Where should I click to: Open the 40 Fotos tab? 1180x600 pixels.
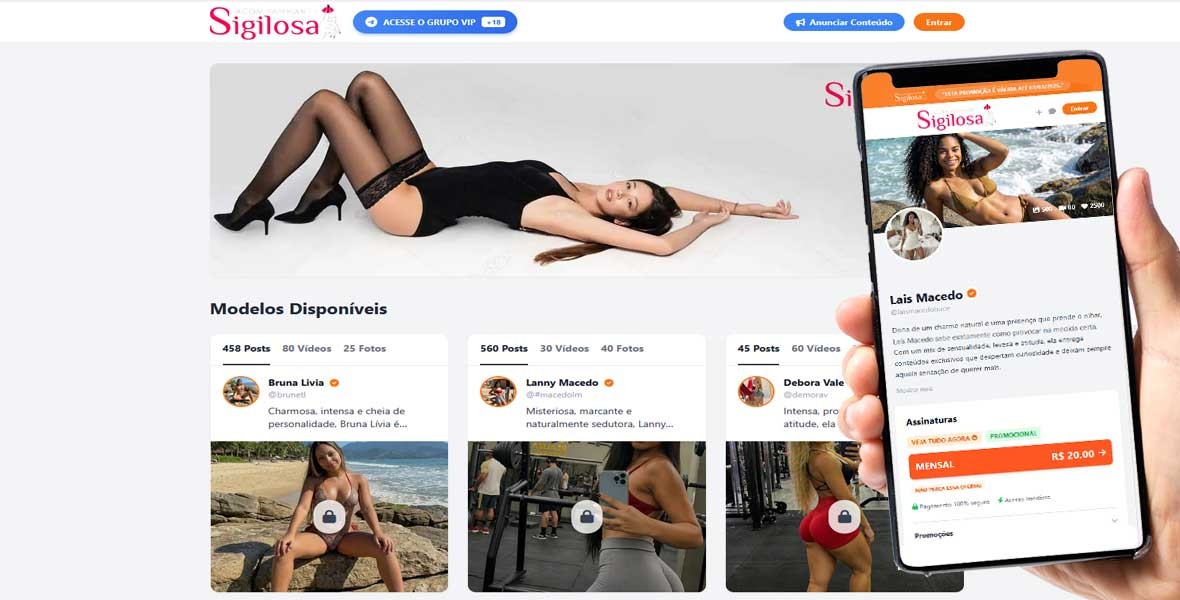point(622,349)
